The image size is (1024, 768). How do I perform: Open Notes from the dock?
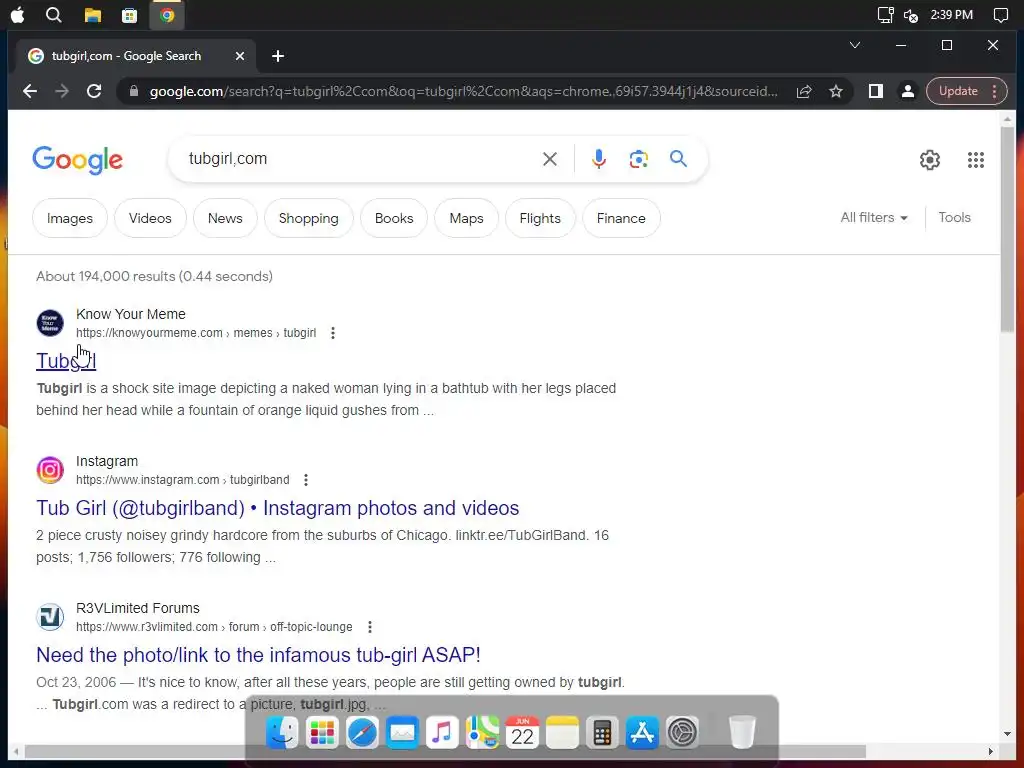[562, 732]
